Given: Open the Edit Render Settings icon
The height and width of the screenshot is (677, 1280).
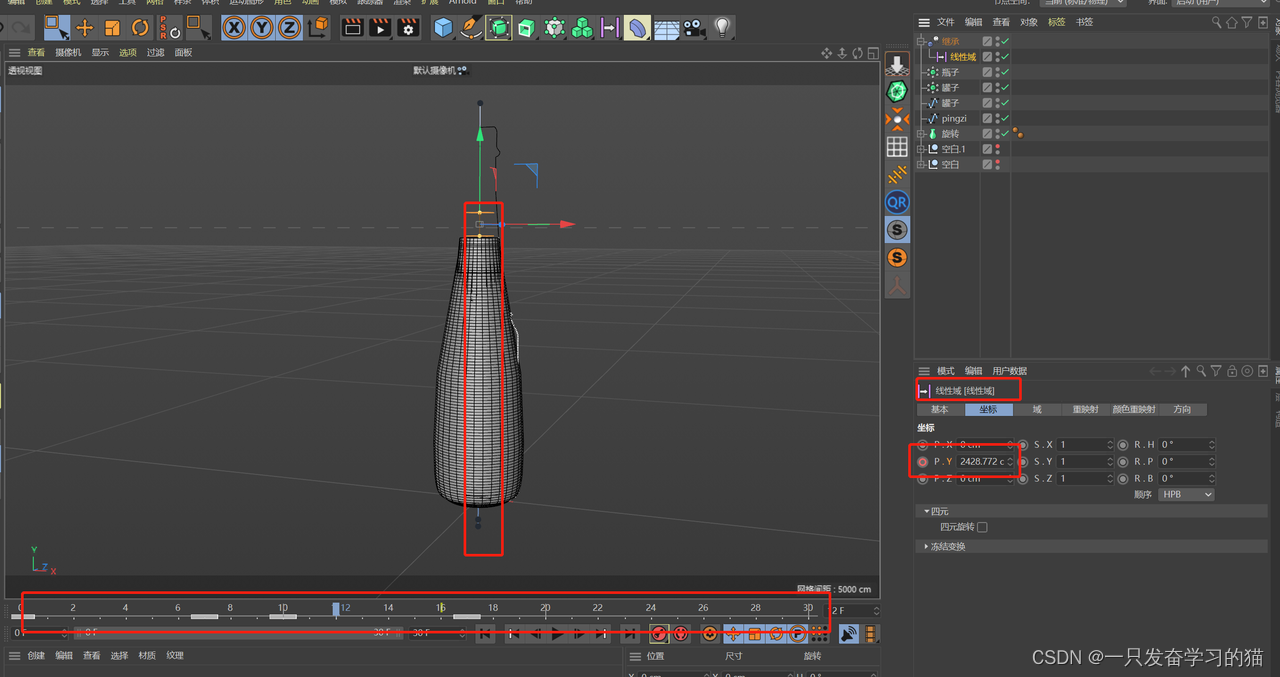Looking at the screenshot, I should pyautogui.click(x=408, y=28).
